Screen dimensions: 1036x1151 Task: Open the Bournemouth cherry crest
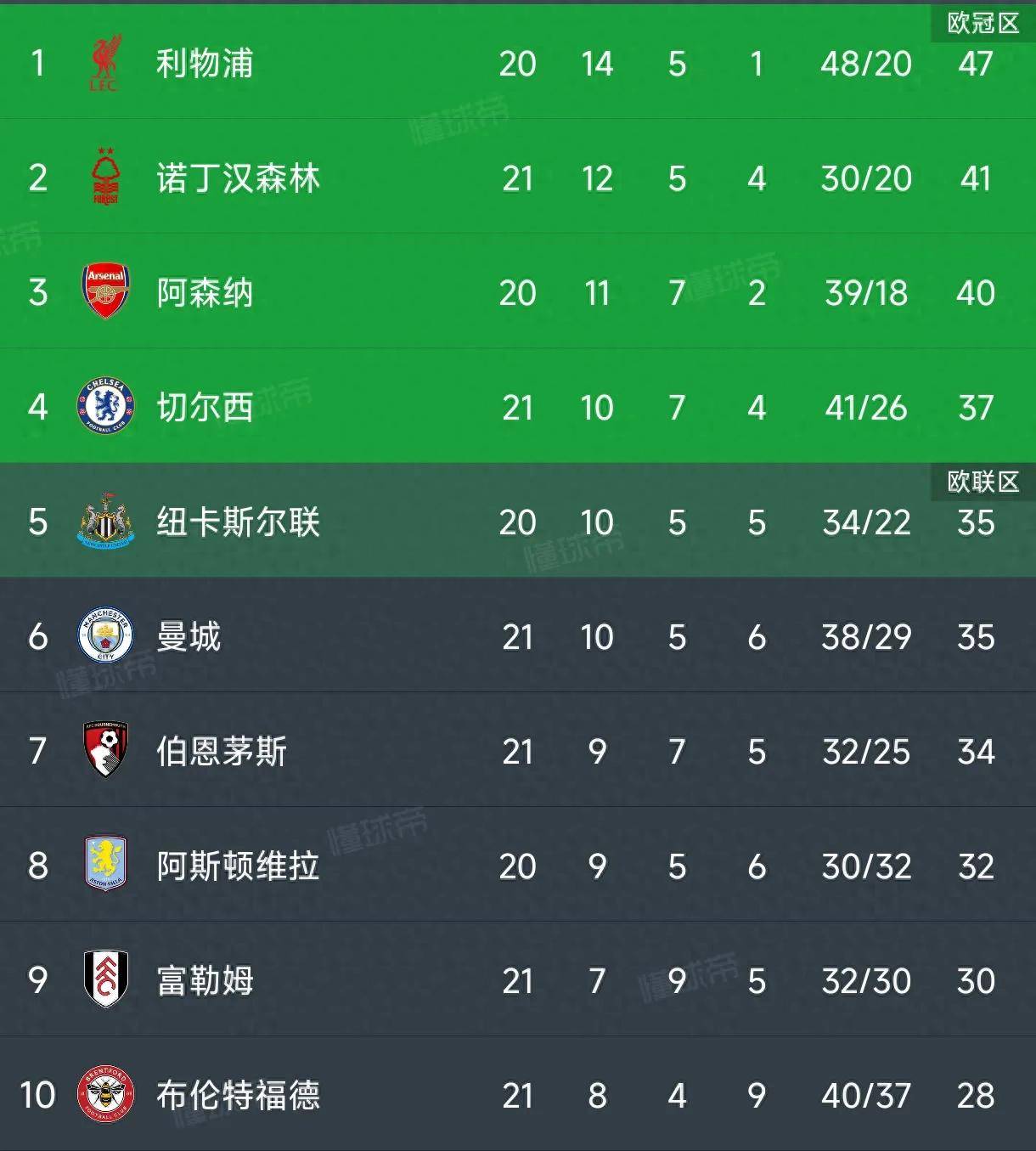click(106, 752)
